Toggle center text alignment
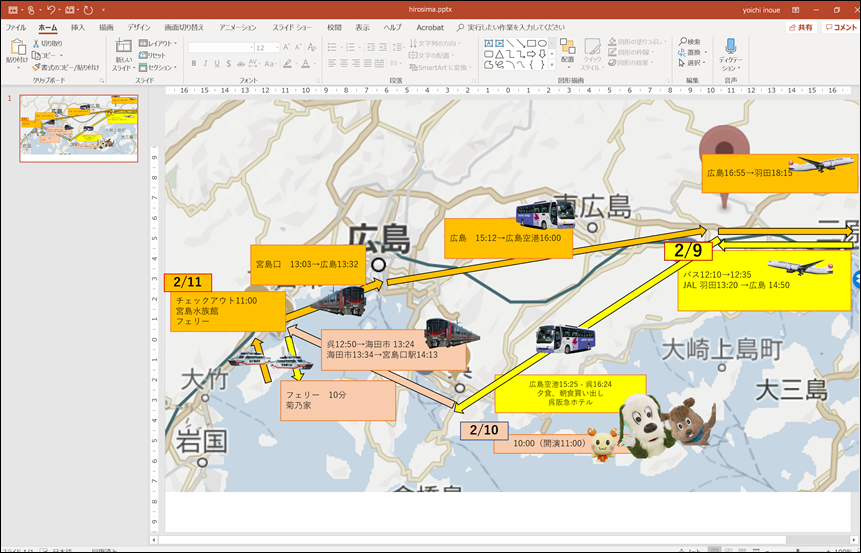 [344, 64]
